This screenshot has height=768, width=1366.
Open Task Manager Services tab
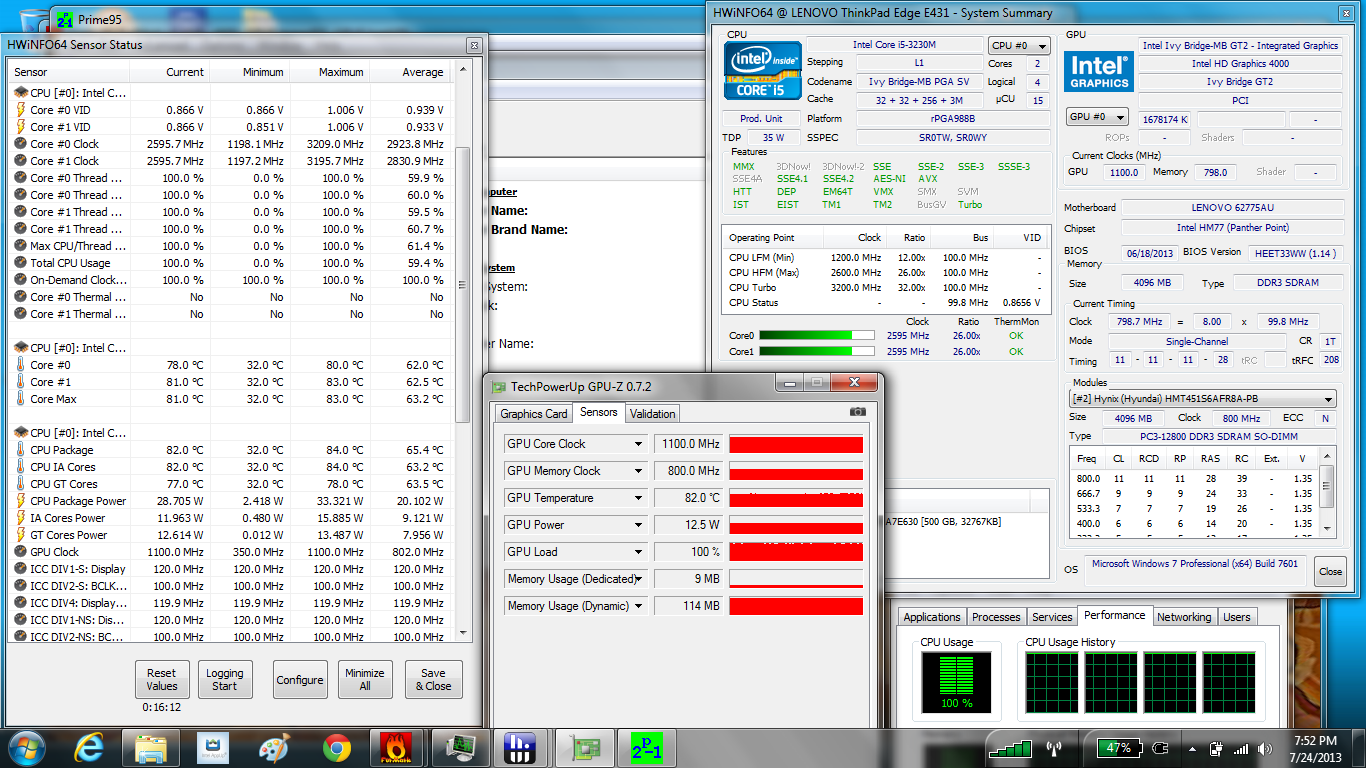point(1052,617)
